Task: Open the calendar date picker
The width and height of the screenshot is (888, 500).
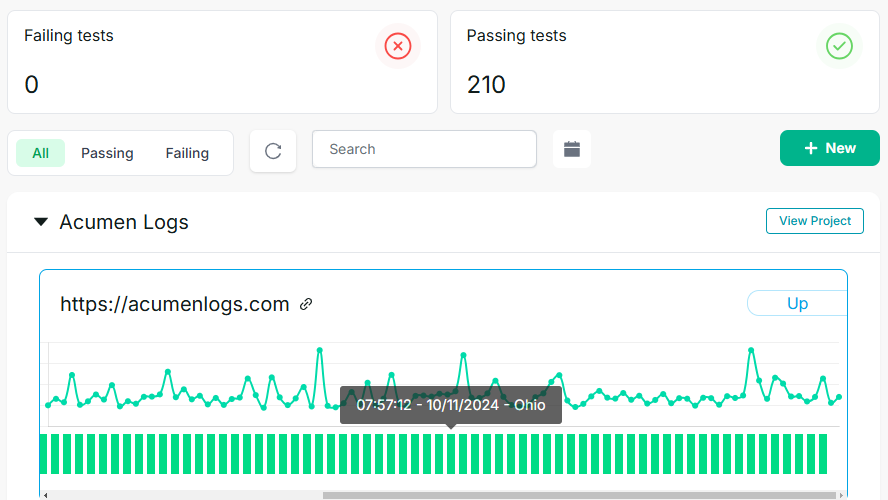Action: (572, 149)
